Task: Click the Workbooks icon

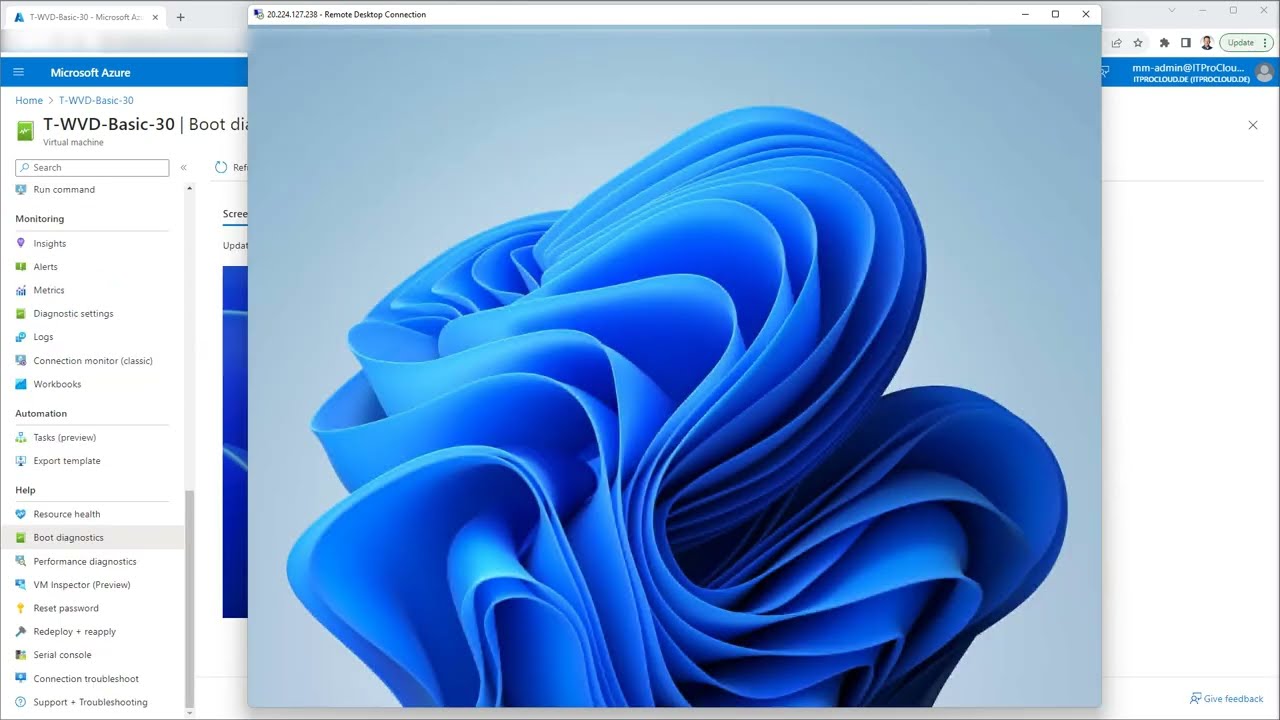Action: pyautogui.click(x=21, y=384)
